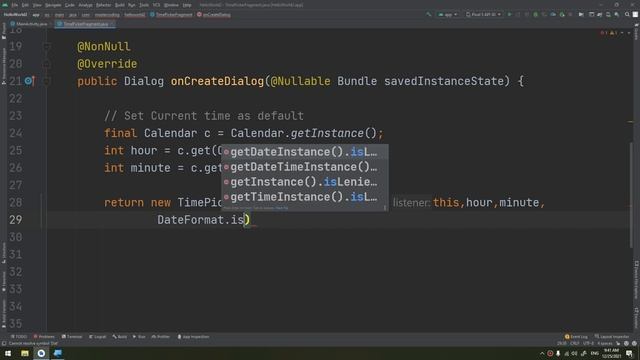640x360 pixels.
Task: Open the Run tool window
Action: click(139, 337)
